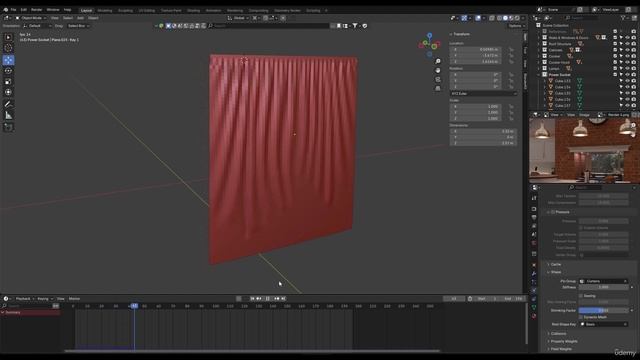
Task: Select the Add Cube tool in toolbar
Action: 8,127
